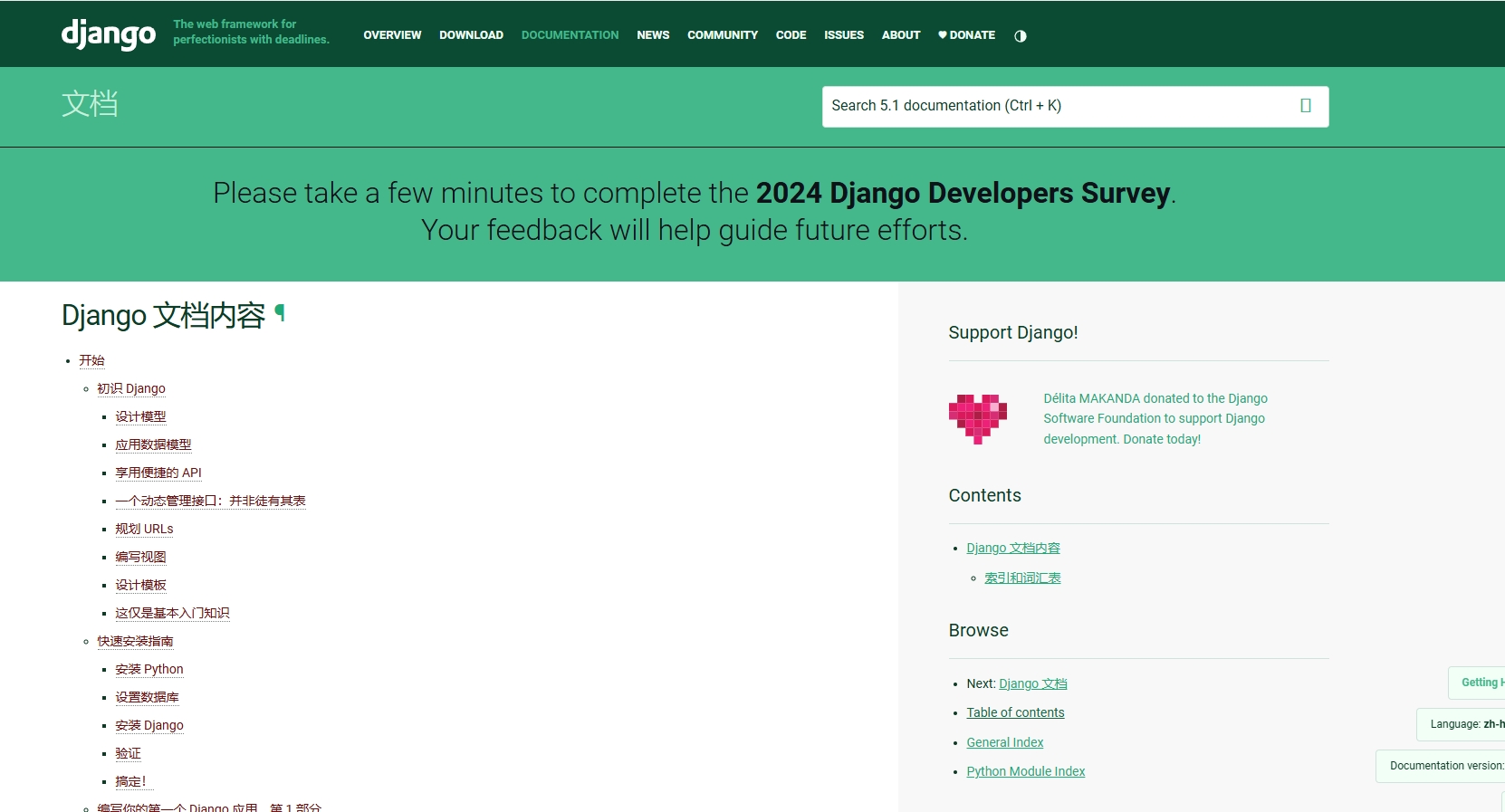
Task: Open the CODE menu item
Action: pos(791,35)
